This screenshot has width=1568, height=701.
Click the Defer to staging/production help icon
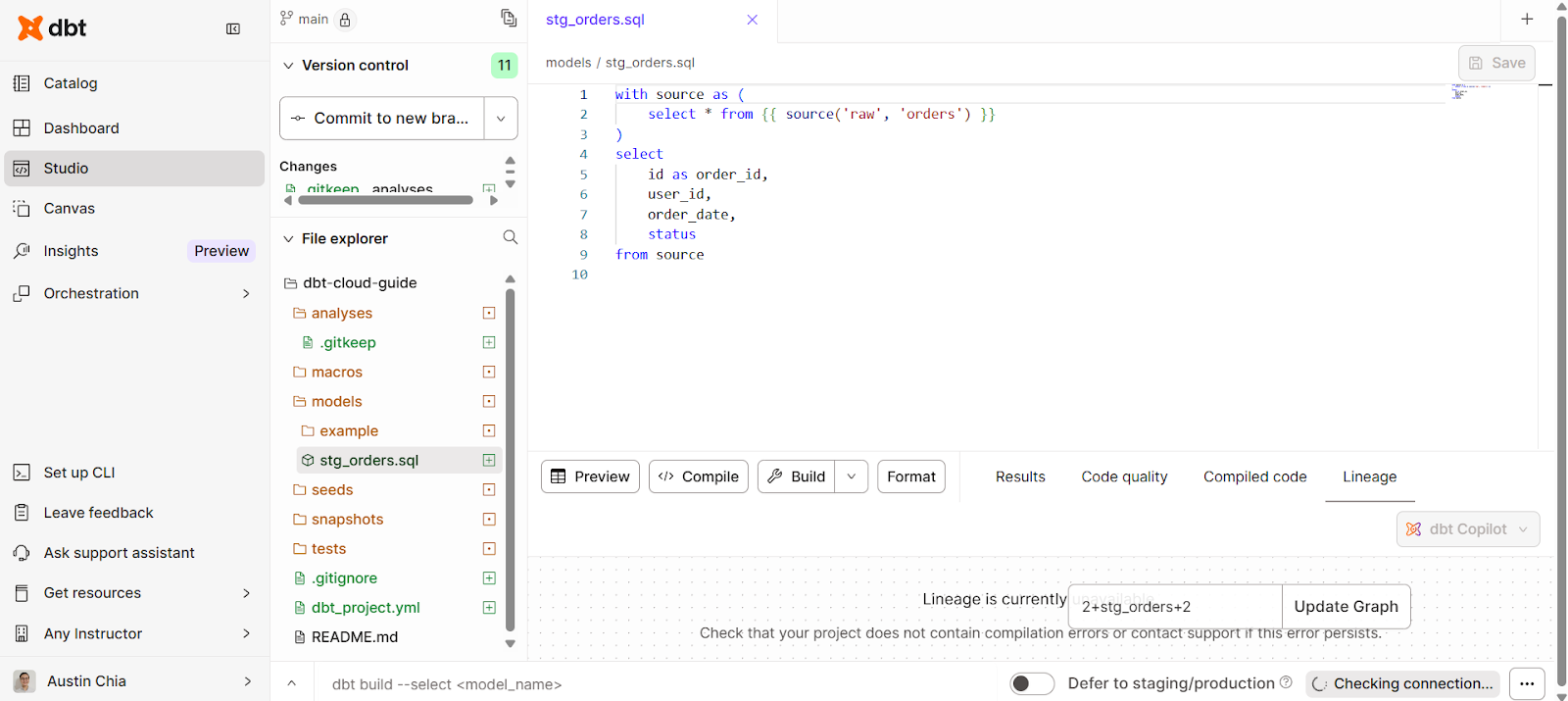tap(1286, 682)
